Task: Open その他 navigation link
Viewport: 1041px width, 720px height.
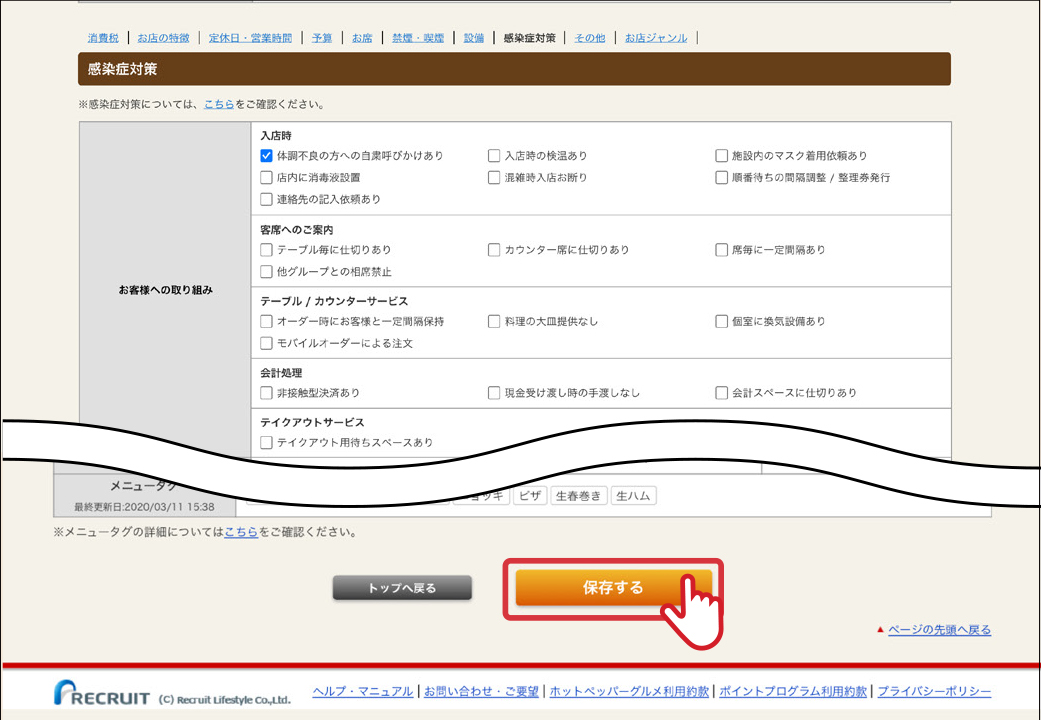Action: coord(590,38)
